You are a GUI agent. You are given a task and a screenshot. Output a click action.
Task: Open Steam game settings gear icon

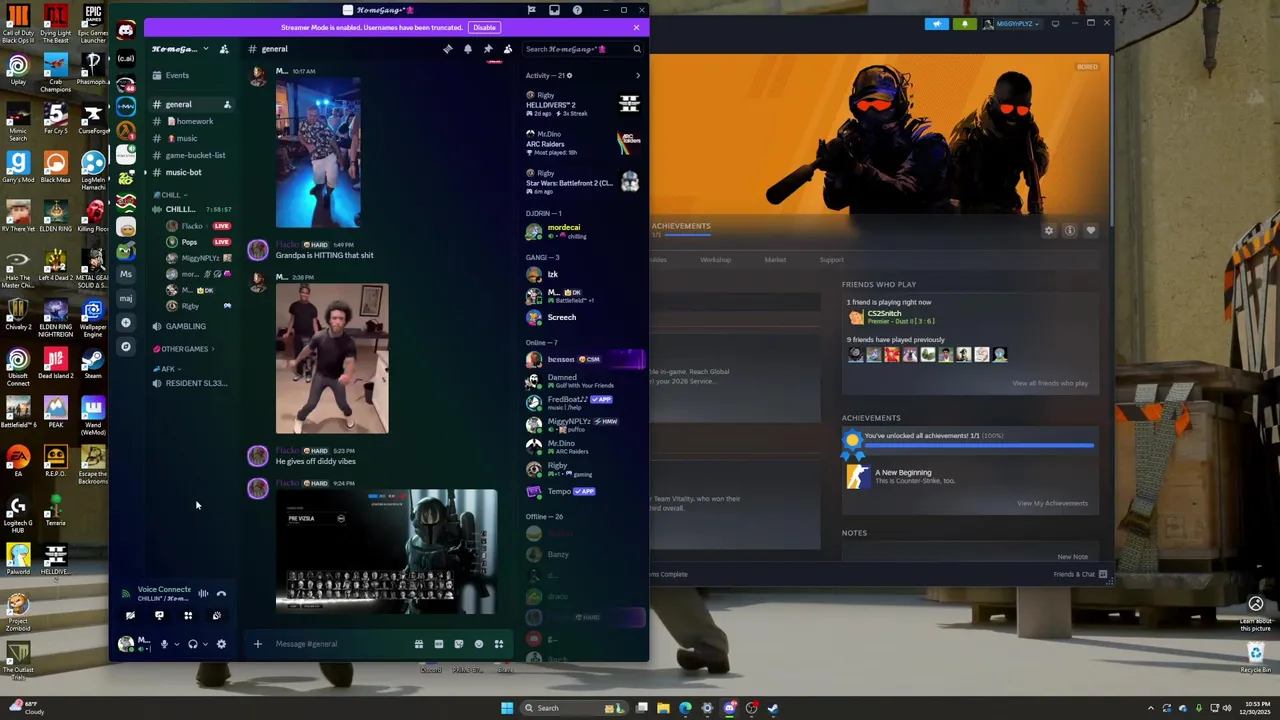[1049, 231]
